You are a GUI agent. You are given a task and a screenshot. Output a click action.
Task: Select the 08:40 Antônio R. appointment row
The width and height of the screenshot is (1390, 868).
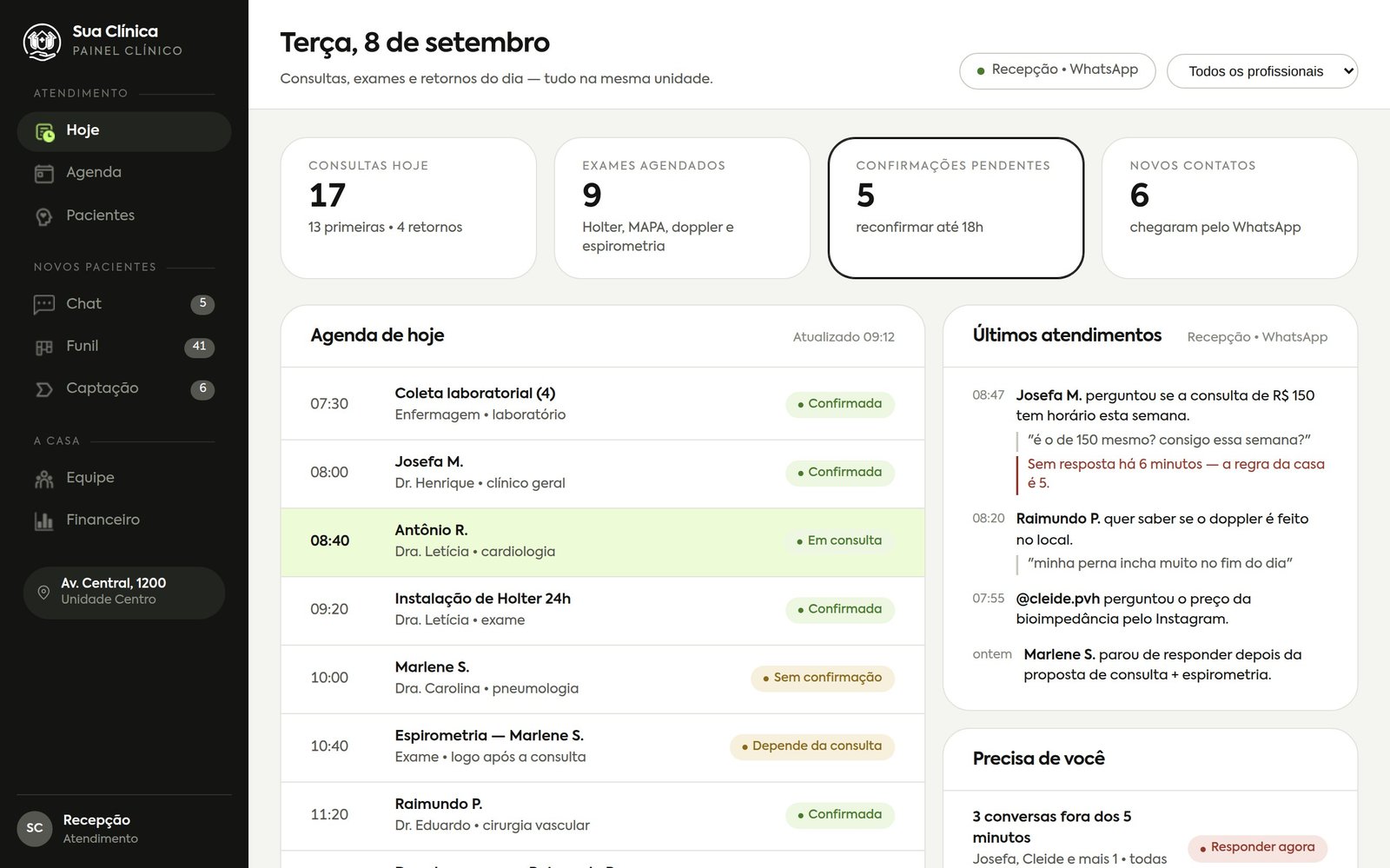[602, 542]
